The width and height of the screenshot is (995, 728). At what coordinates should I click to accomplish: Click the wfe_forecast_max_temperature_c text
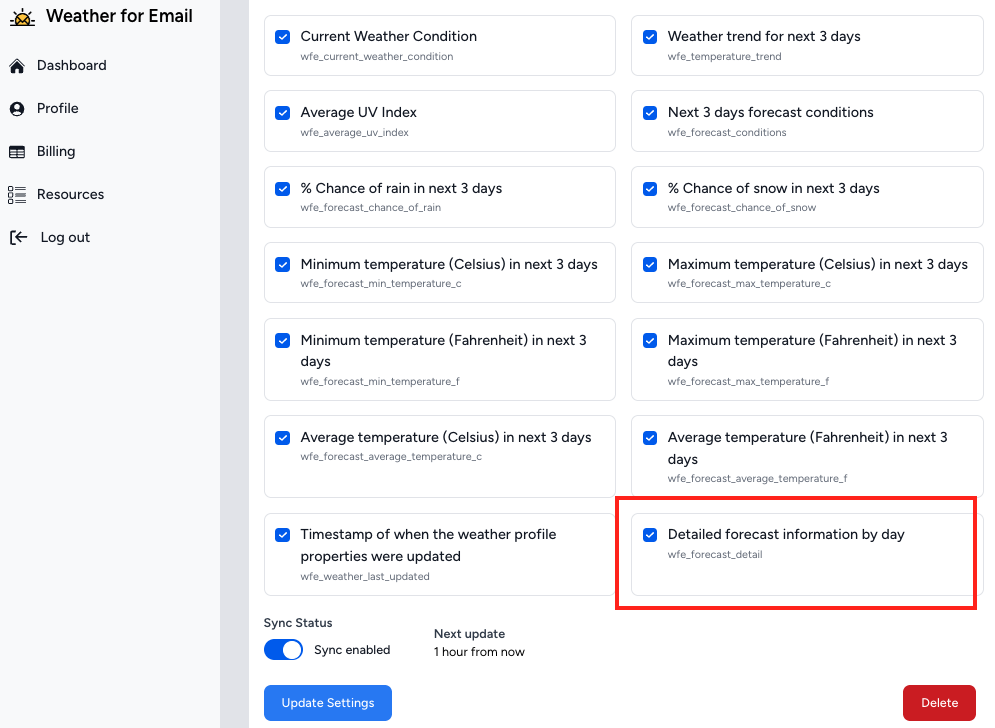[749, 284]
